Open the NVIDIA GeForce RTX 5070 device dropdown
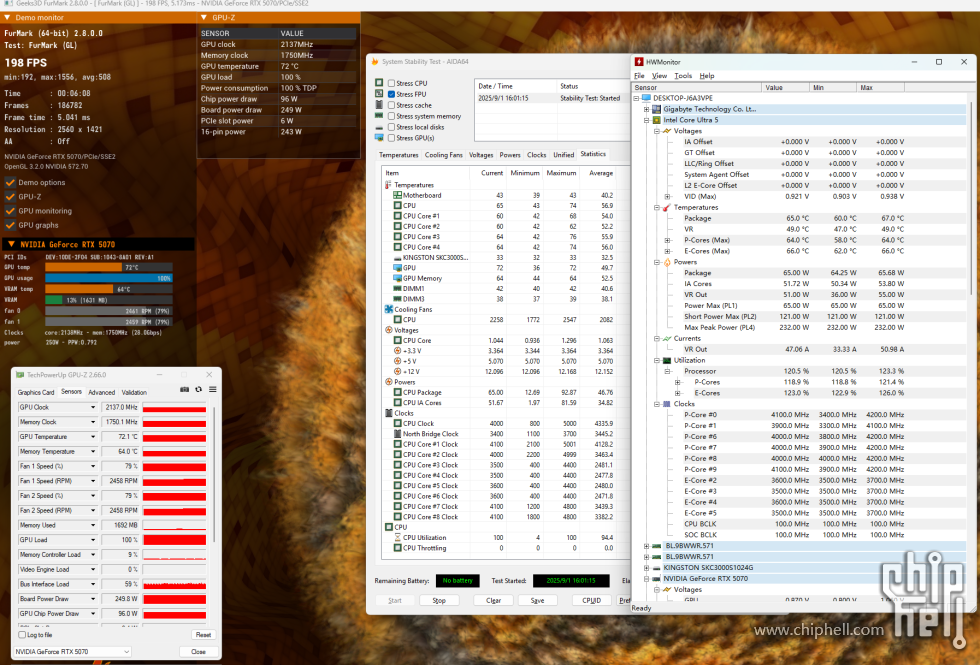 pos(72,652)
